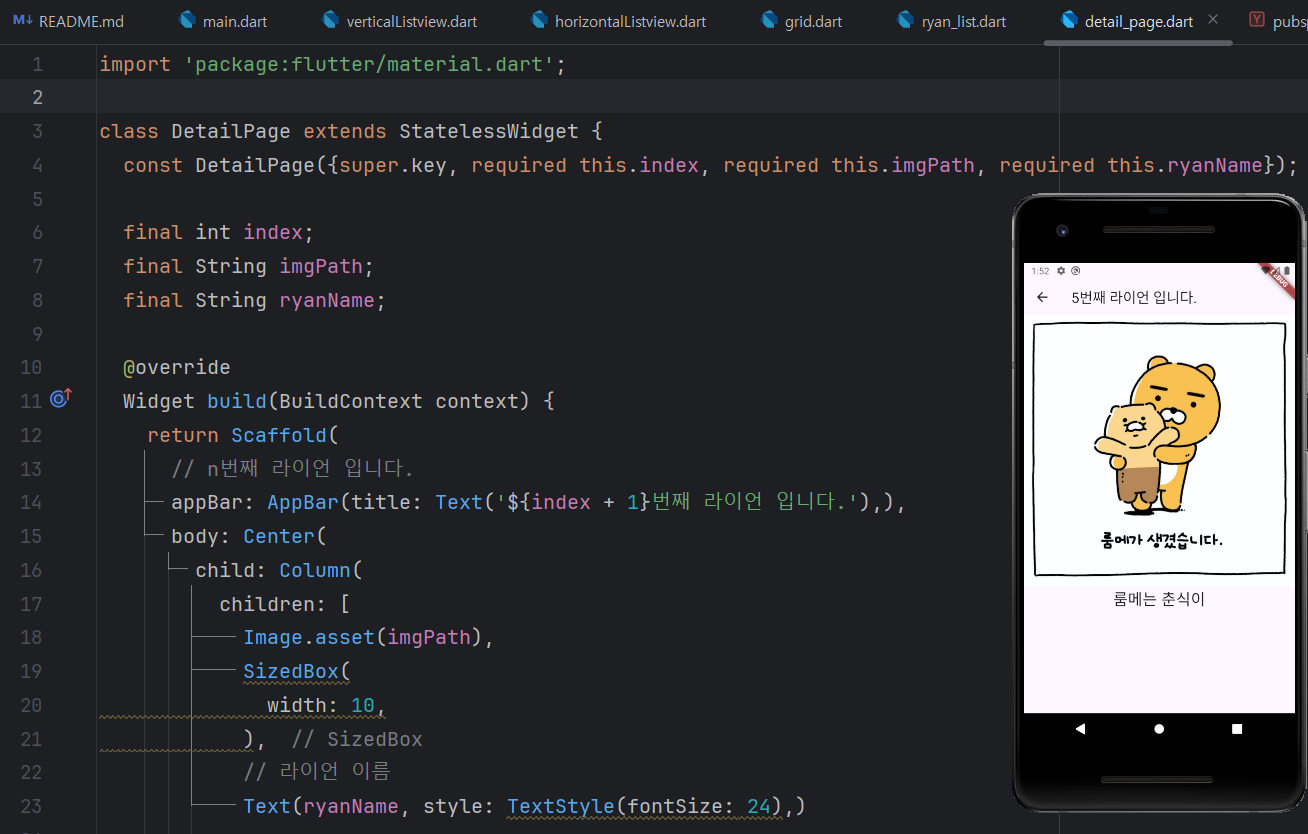Click the '// SizedBox' closing hint on line 21
The image size is (1308, 834).
[357, 739]
